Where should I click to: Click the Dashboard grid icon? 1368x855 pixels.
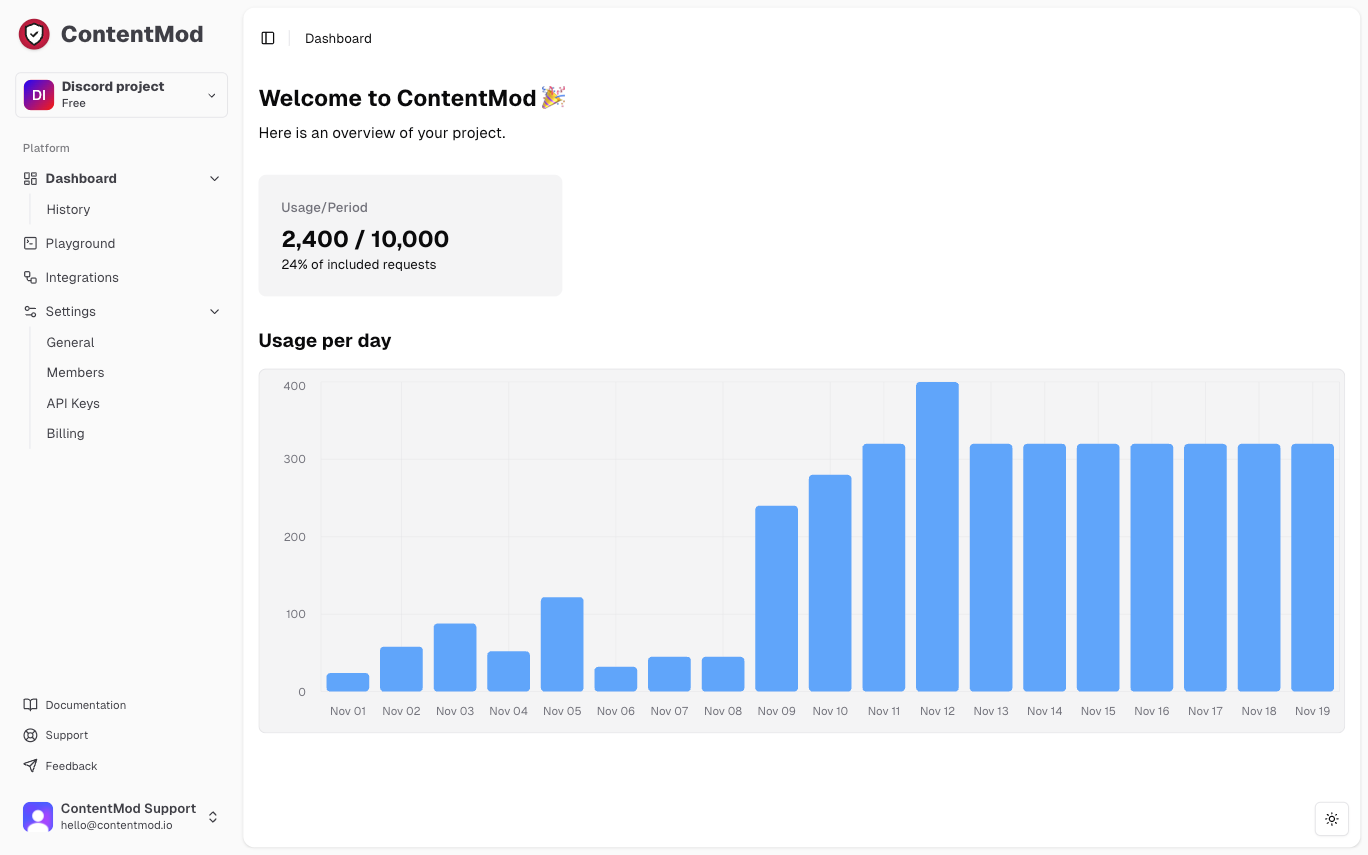30,178
